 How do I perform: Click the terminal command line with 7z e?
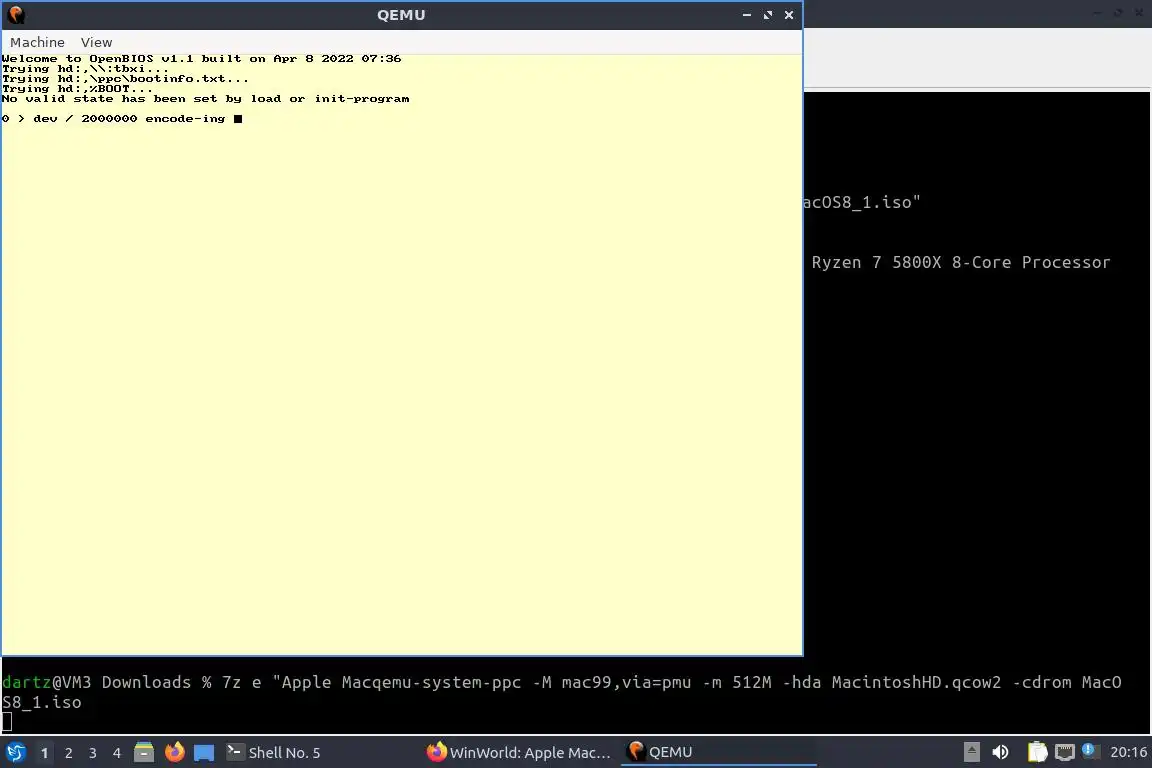(x=561, y=692)
